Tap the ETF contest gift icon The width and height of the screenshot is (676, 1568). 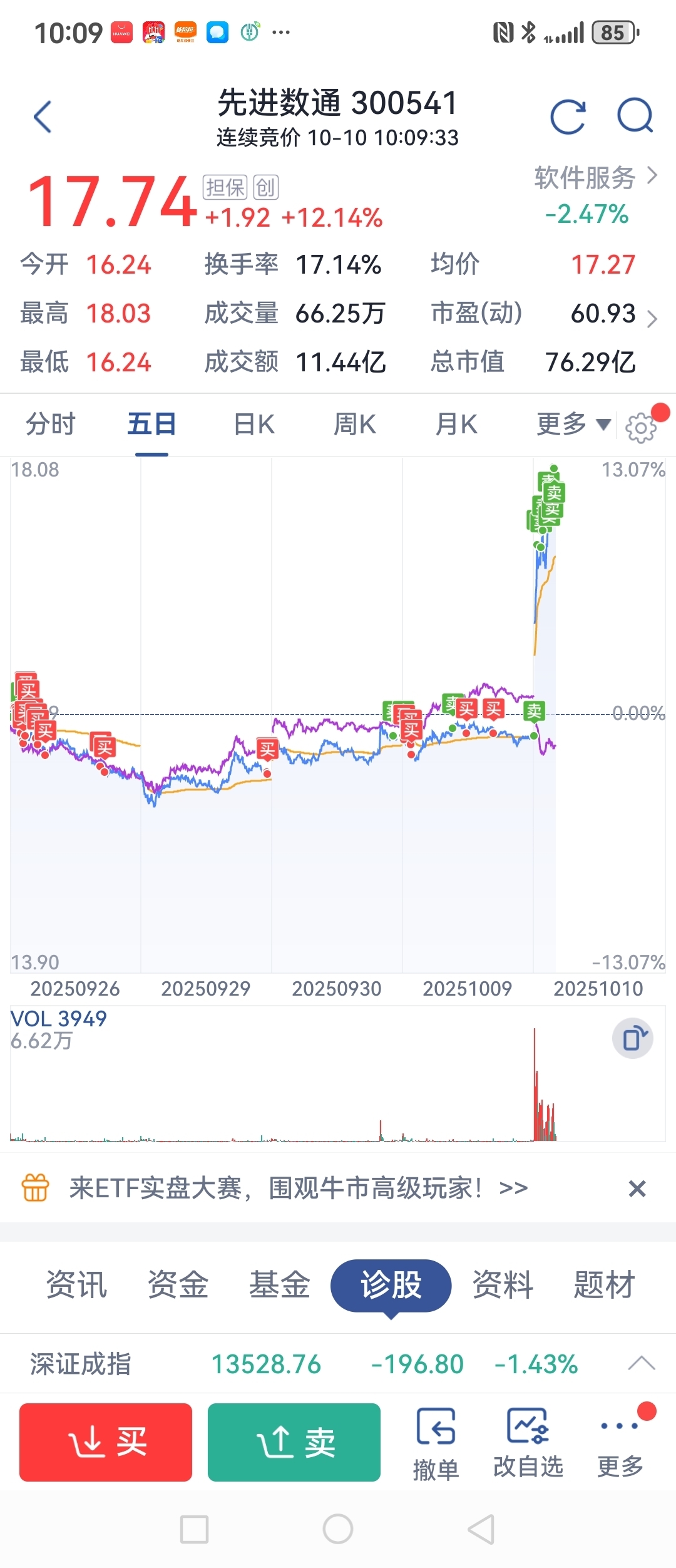point(35,1188)
